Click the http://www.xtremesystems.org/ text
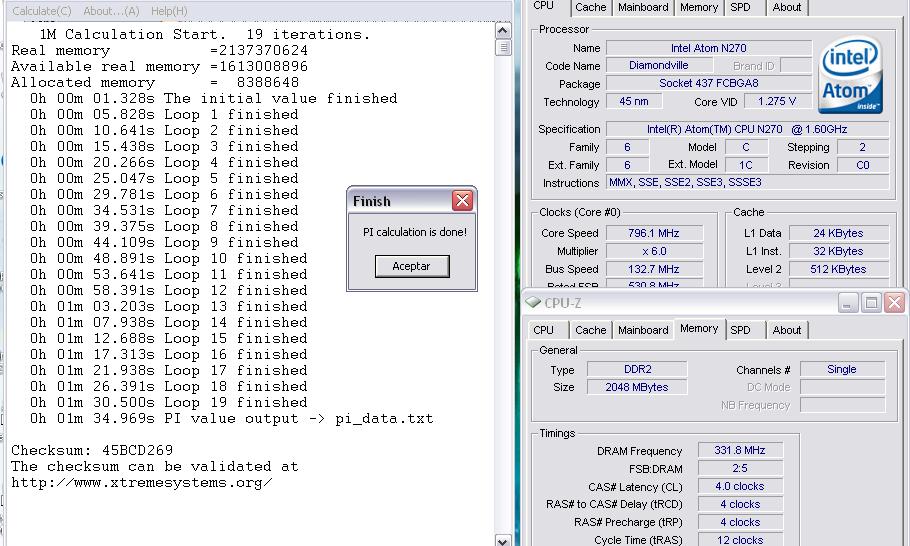Screen dimensions: 910x546 (142, 483)
